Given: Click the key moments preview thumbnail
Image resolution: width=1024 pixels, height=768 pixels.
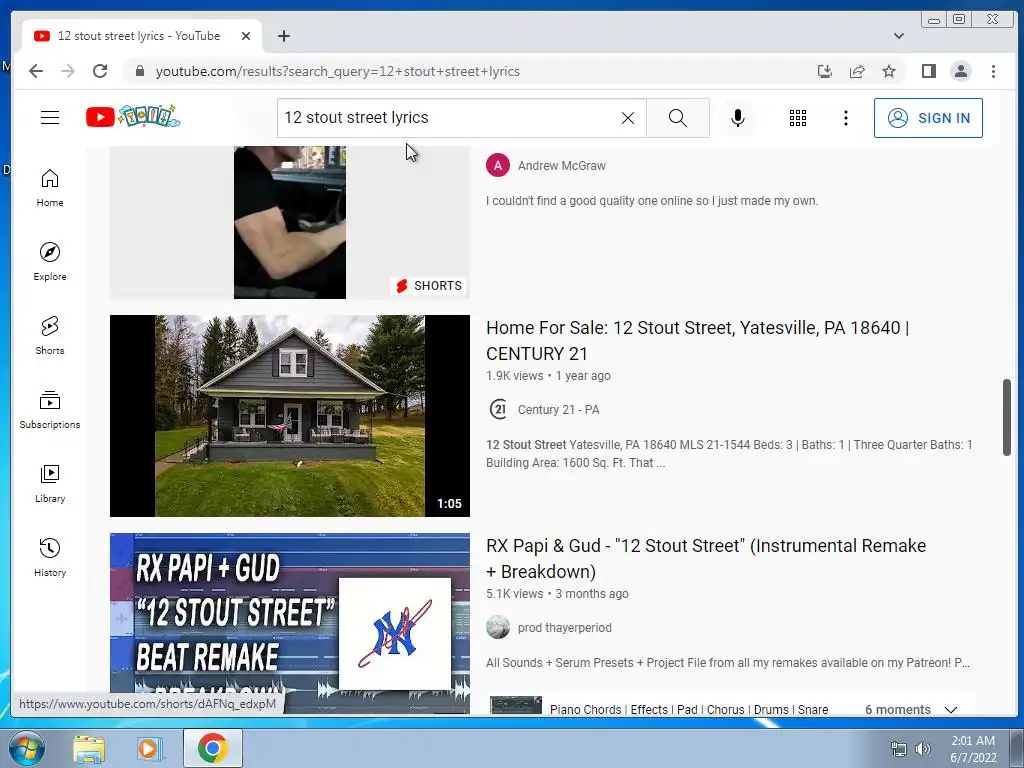Looking at the screenshot, I should pos(516,705).
